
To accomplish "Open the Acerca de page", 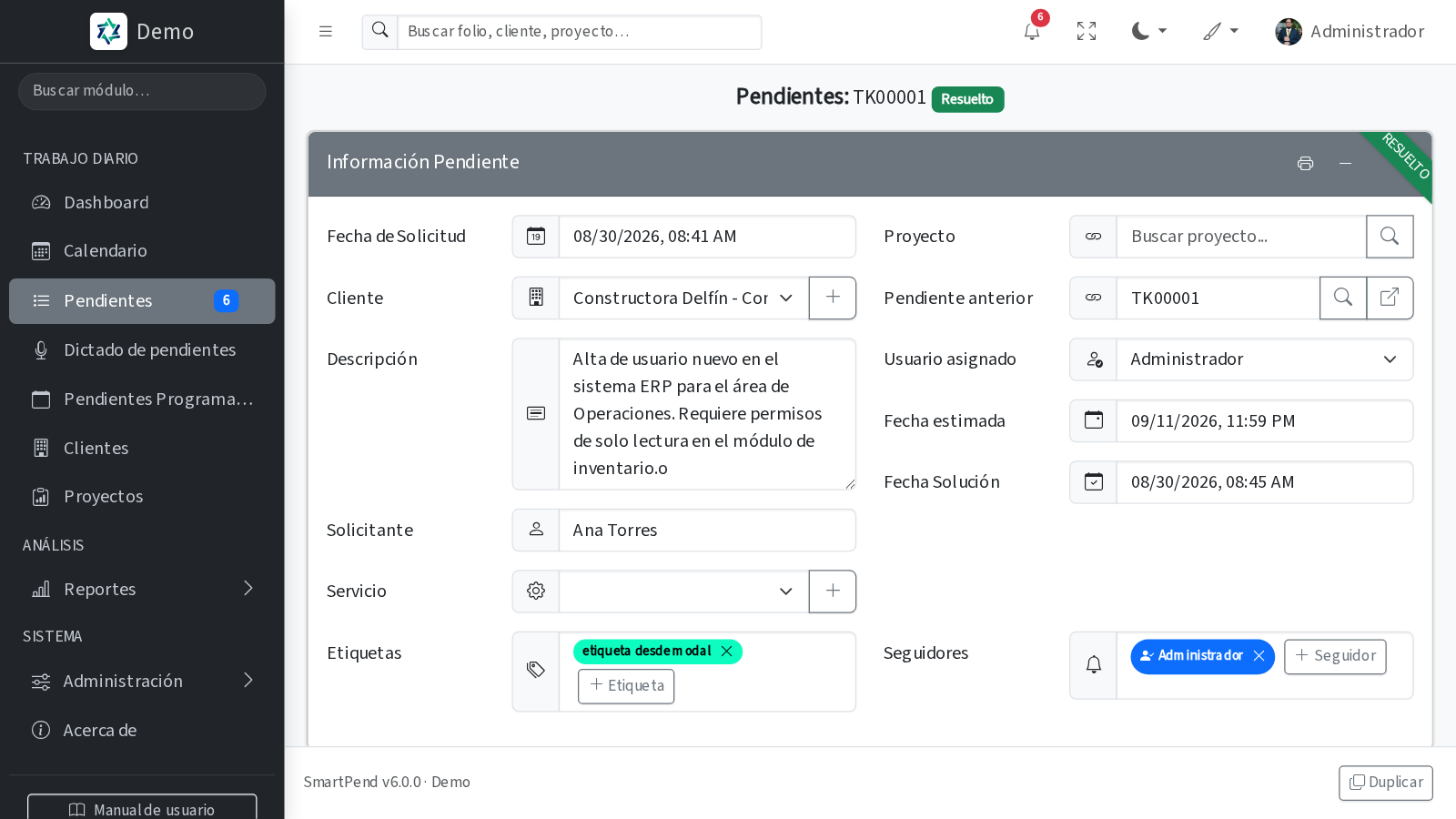I will tap(142, 731).
